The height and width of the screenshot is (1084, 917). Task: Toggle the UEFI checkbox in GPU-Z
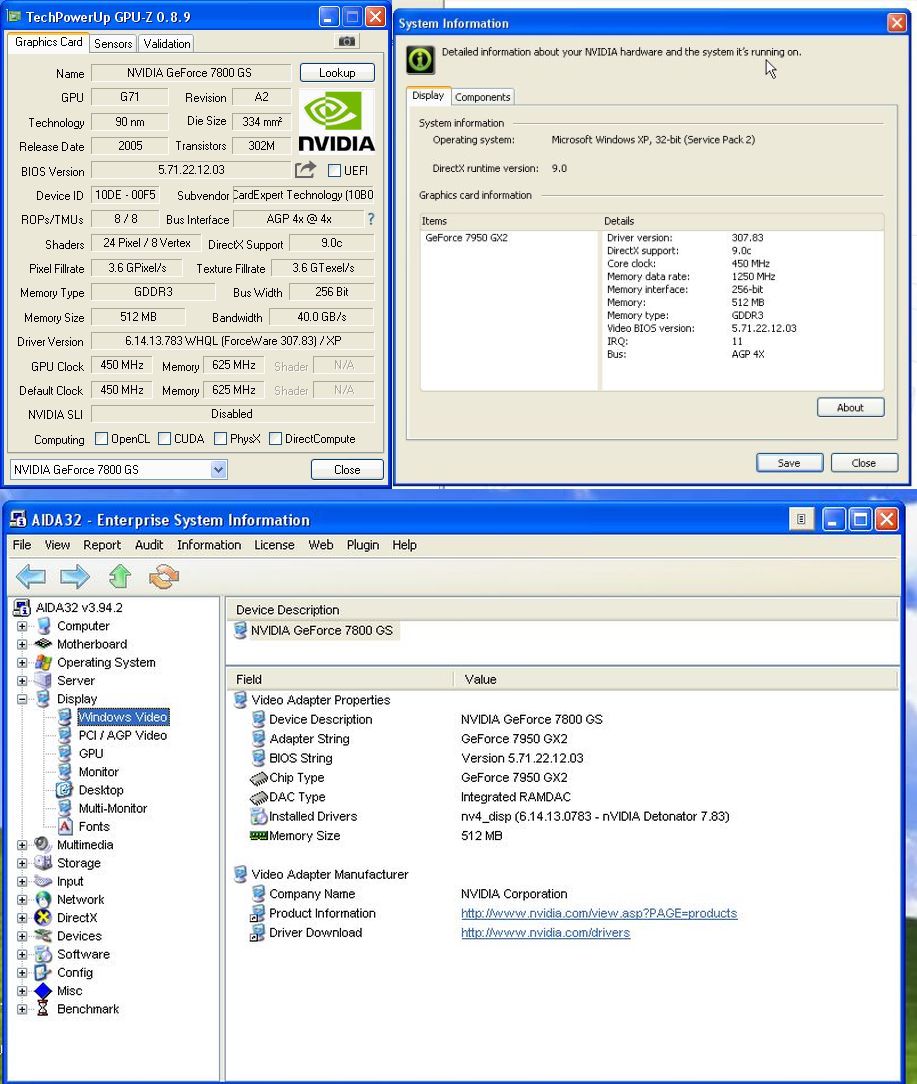point(334,171)
